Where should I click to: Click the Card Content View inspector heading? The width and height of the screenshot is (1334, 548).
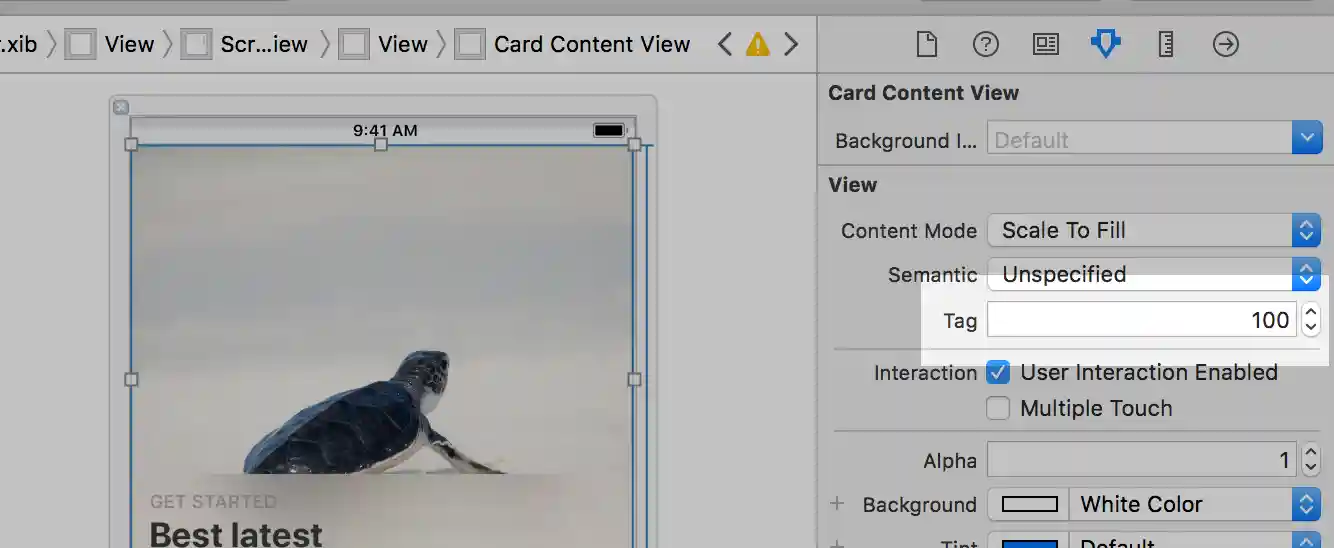coord(923,93)
